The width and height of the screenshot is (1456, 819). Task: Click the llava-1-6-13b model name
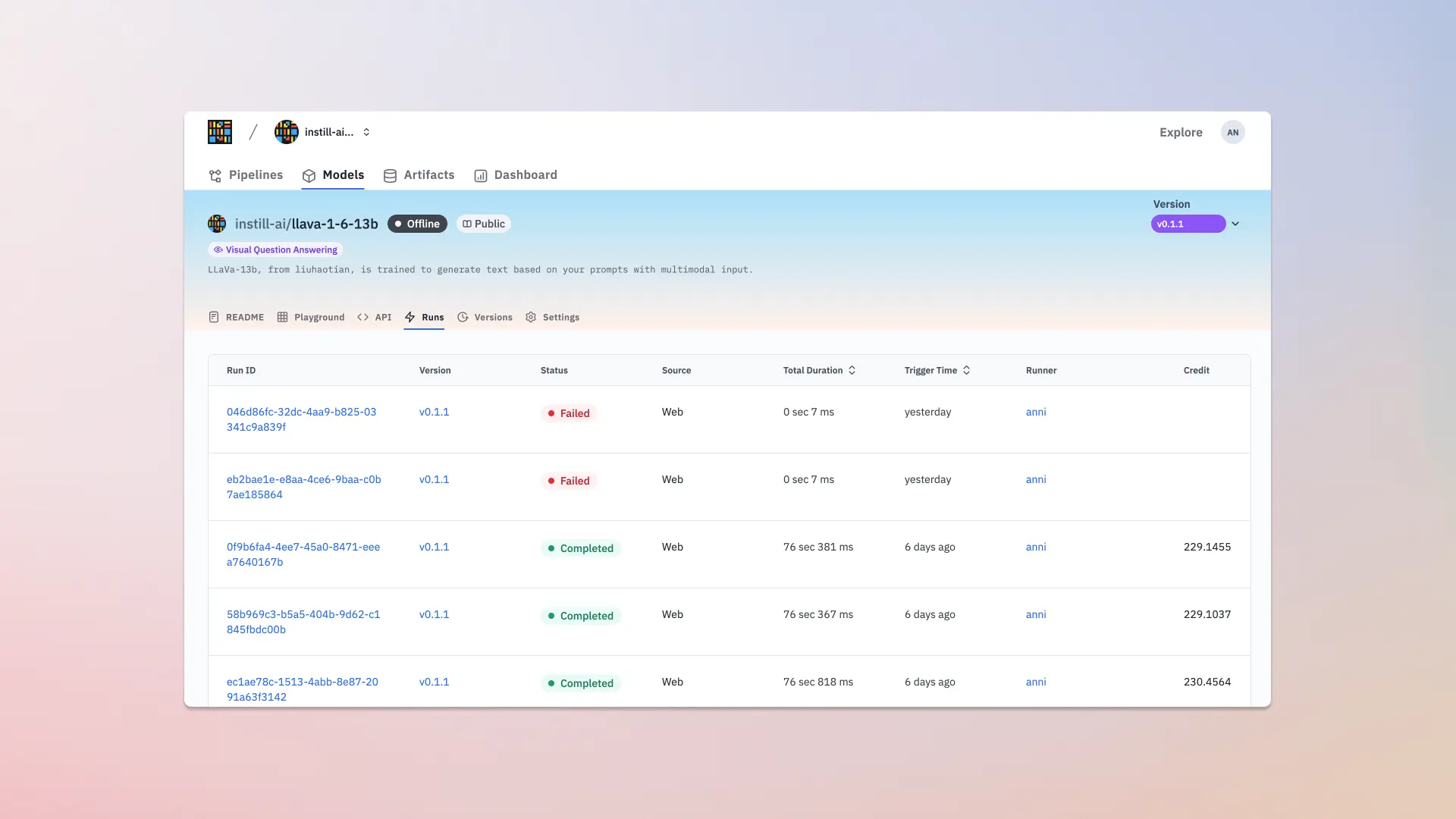pyautogui.click(x=335, y=224)
